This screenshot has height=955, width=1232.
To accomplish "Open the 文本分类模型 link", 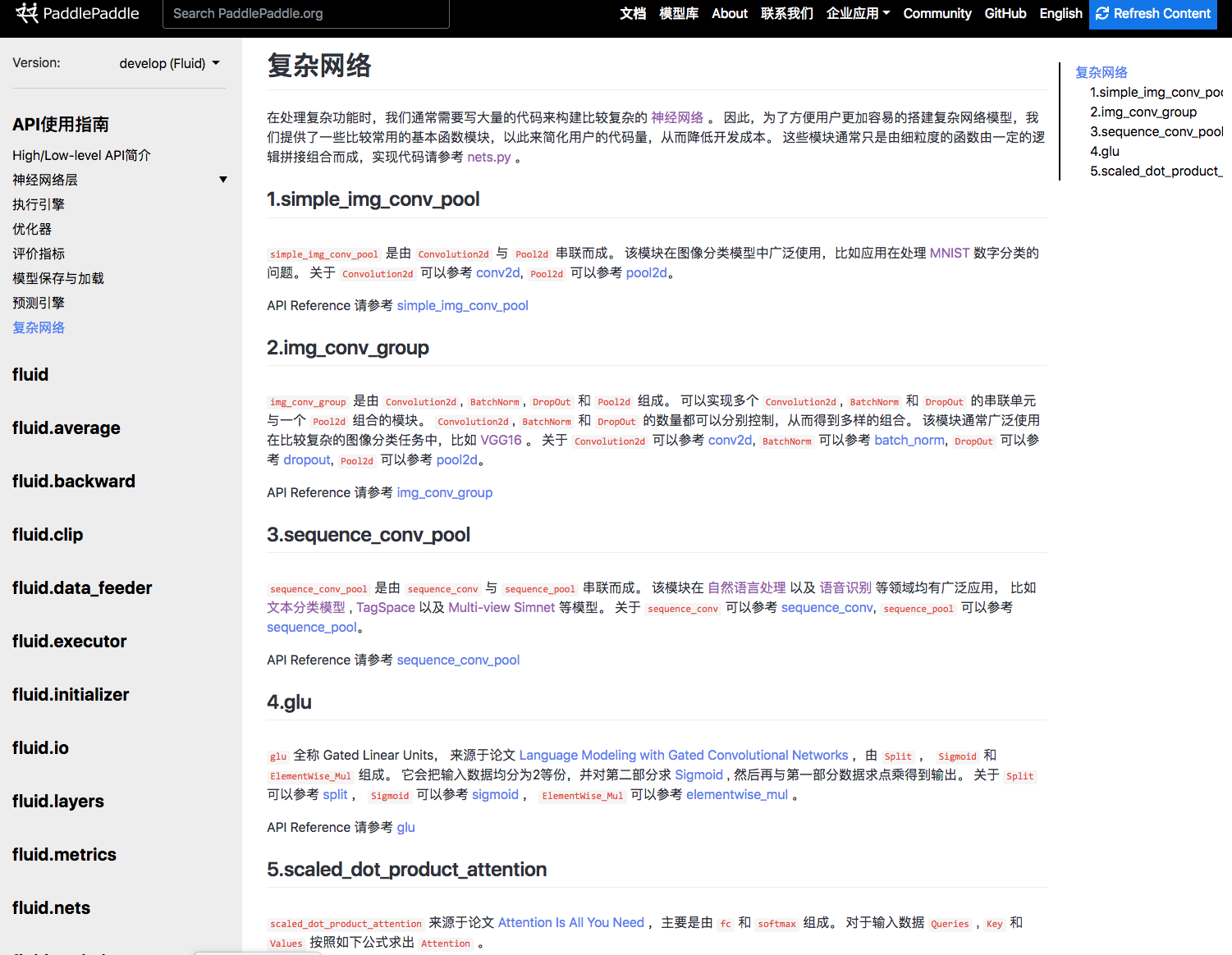I will [x=306, y=607].
